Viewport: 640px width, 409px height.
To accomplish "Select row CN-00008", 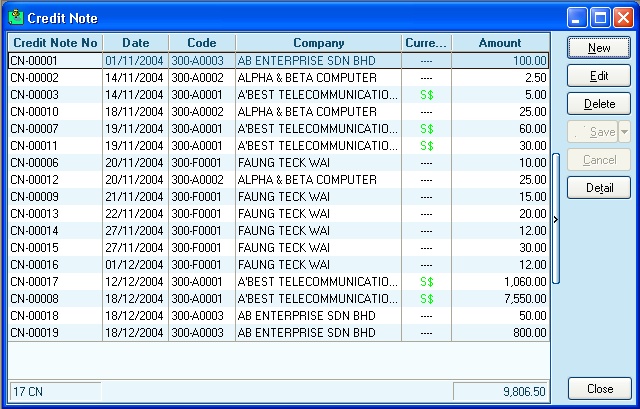I will 278,299.
